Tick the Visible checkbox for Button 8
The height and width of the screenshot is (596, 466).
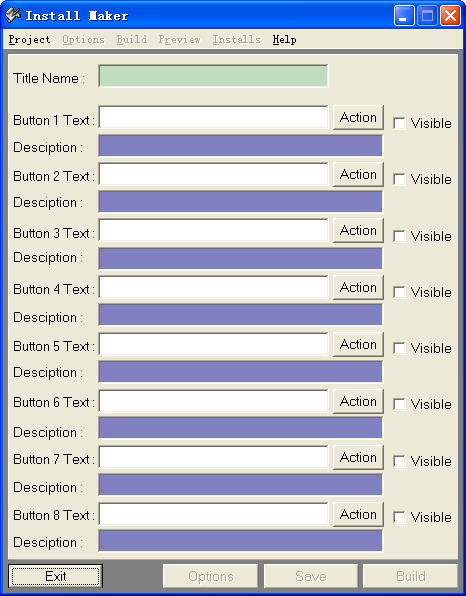tap(399, 517)
